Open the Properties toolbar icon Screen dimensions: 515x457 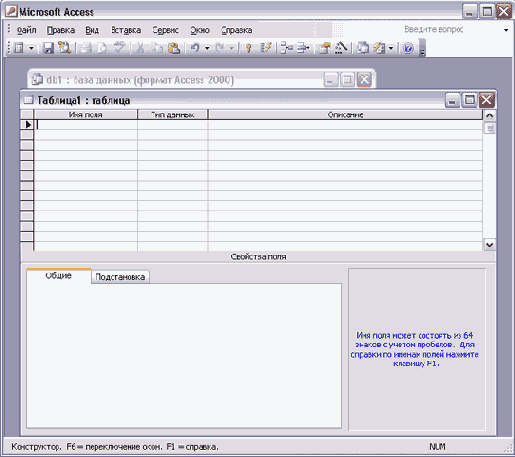click(325, 48)
